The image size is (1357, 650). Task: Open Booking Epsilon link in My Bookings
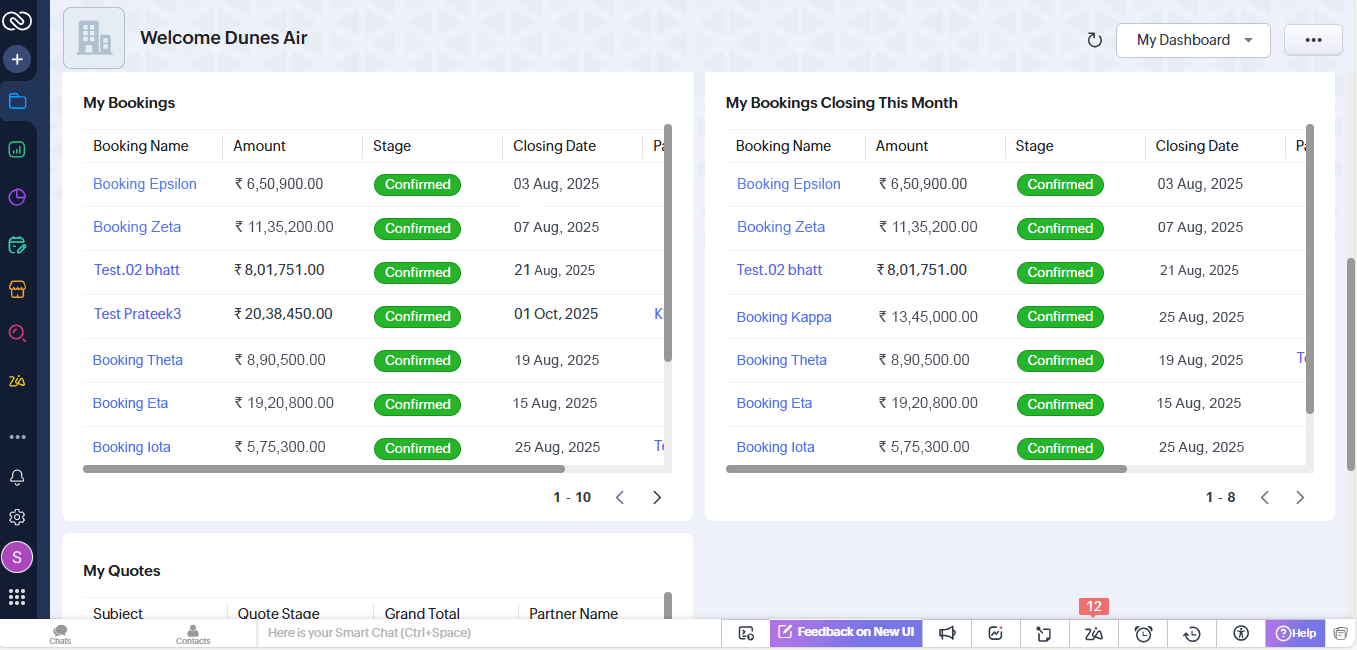(x=145, y=184)
